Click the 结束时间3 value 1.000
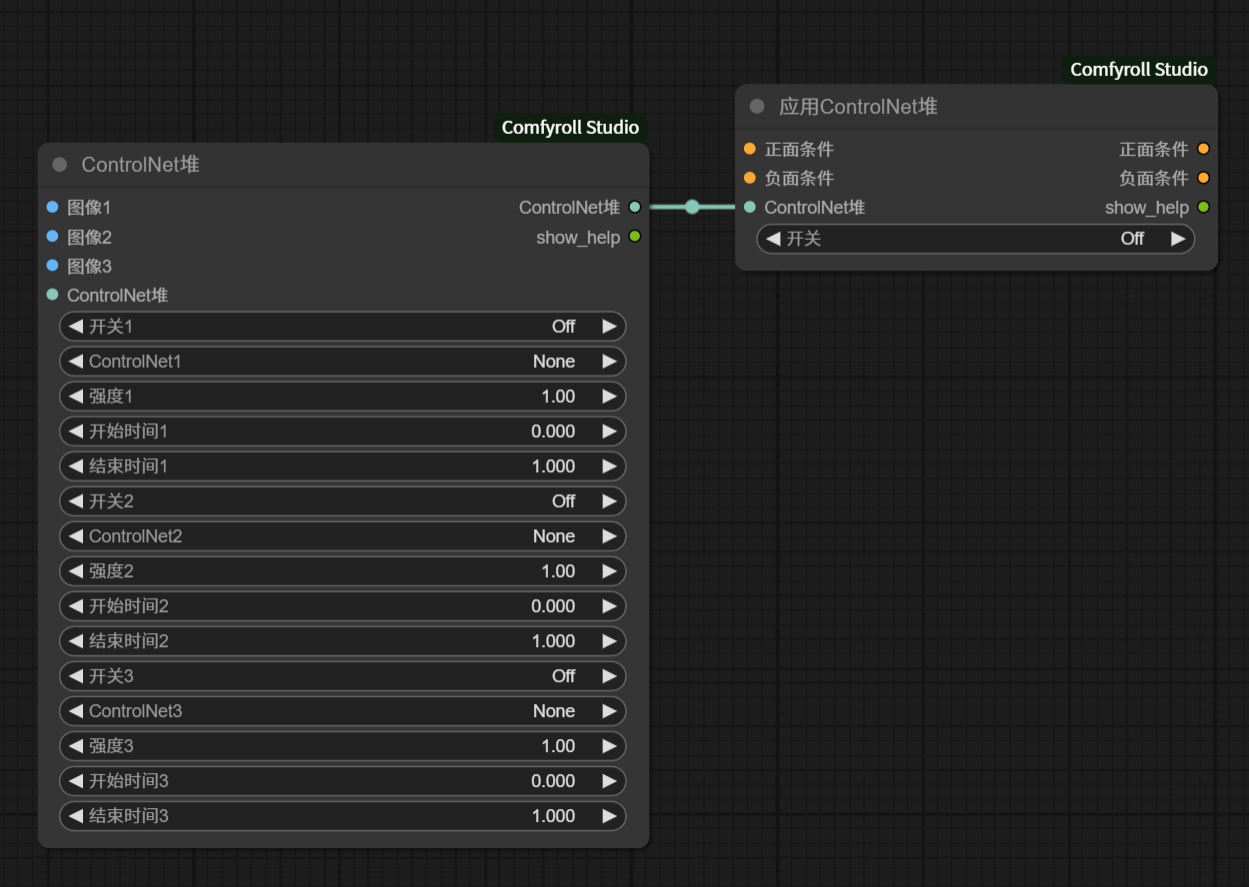The image size is (1249, 887). point(553,816)
